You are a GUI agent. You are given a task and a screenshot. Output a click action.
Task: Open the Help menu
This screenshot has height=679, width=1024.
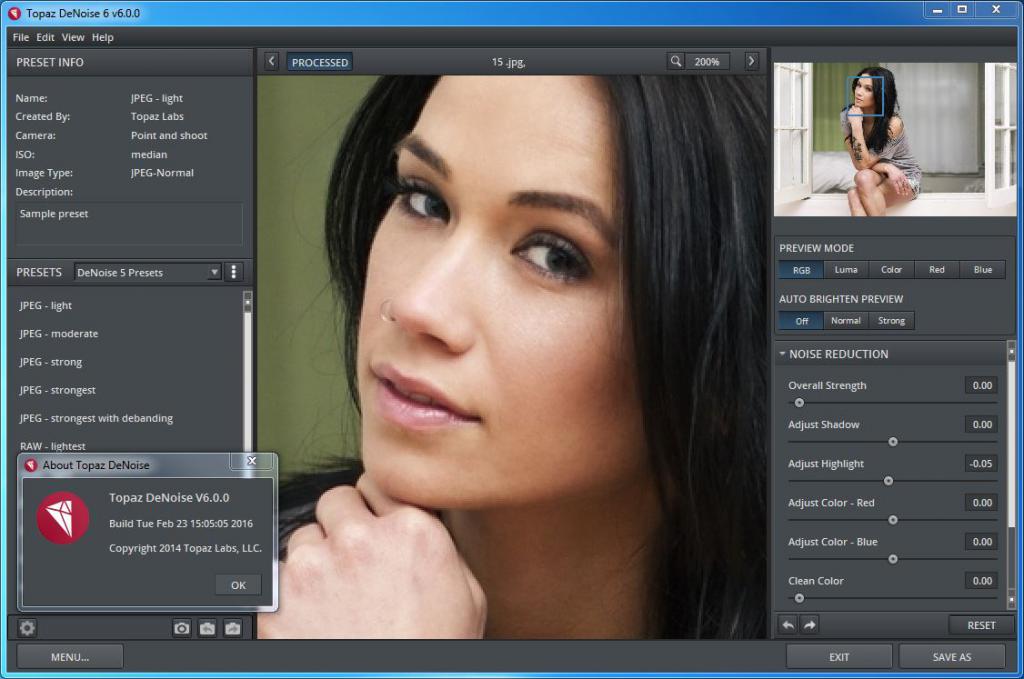(x=103, y=37)
